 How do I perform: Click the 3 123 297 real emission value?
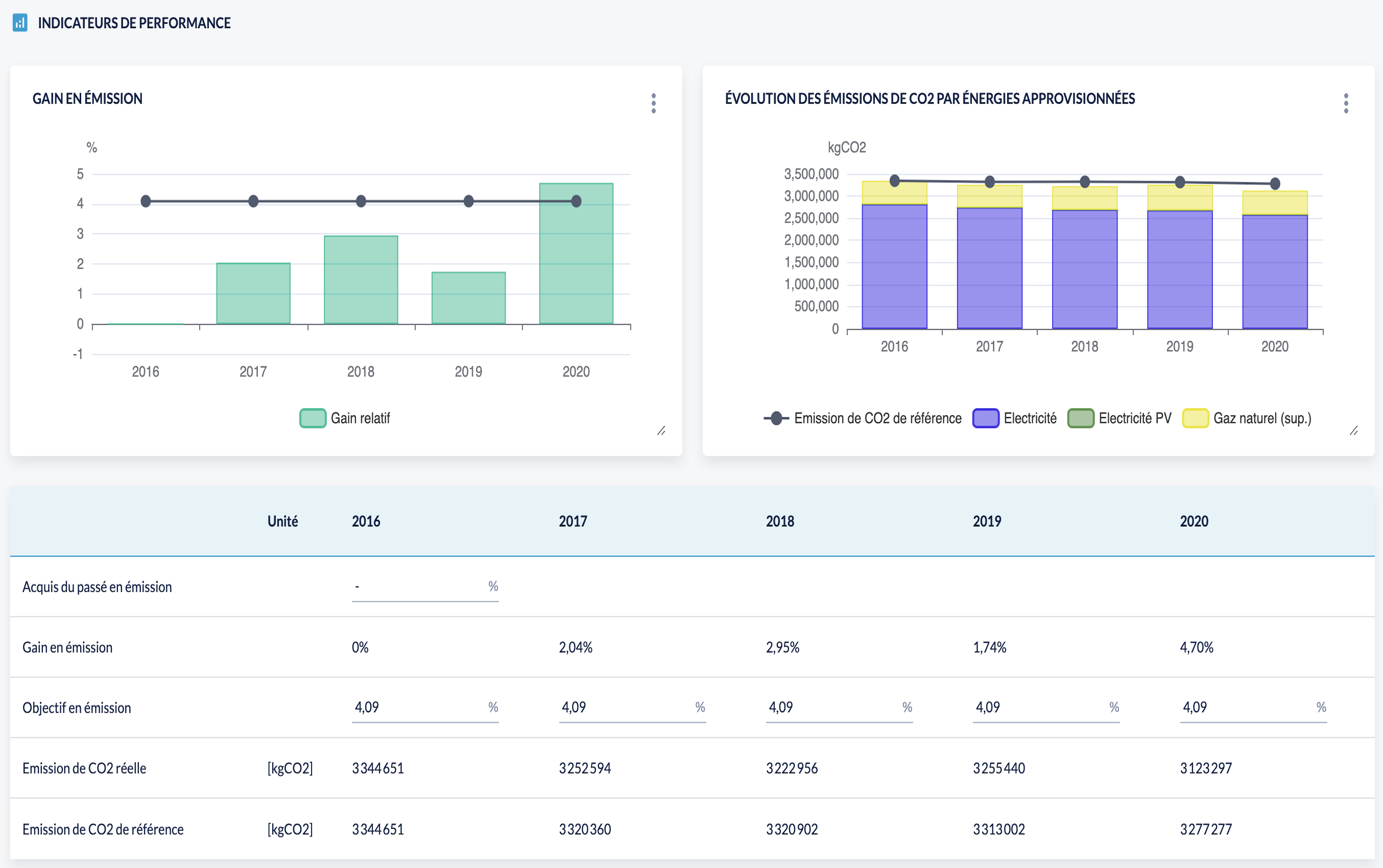(1206, 768)
